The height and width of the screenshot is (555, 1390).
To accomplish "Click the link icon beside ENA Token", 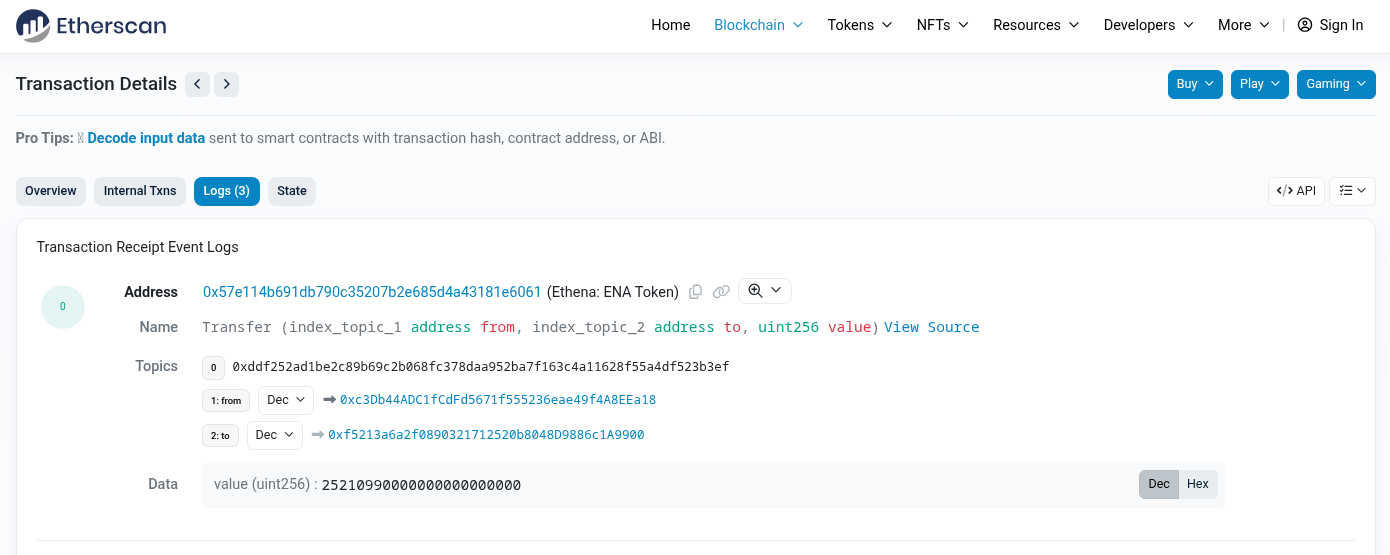I will pyautogui.click(x=721, y=292).
